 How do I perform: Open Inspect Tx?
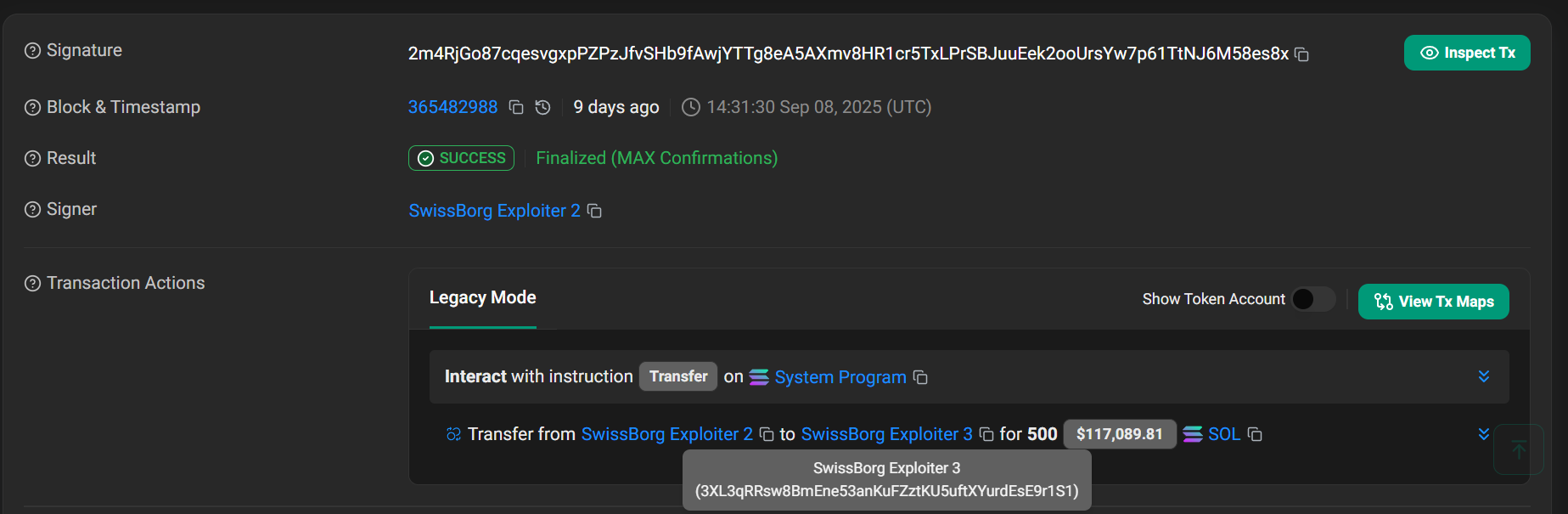point(1467,53)
